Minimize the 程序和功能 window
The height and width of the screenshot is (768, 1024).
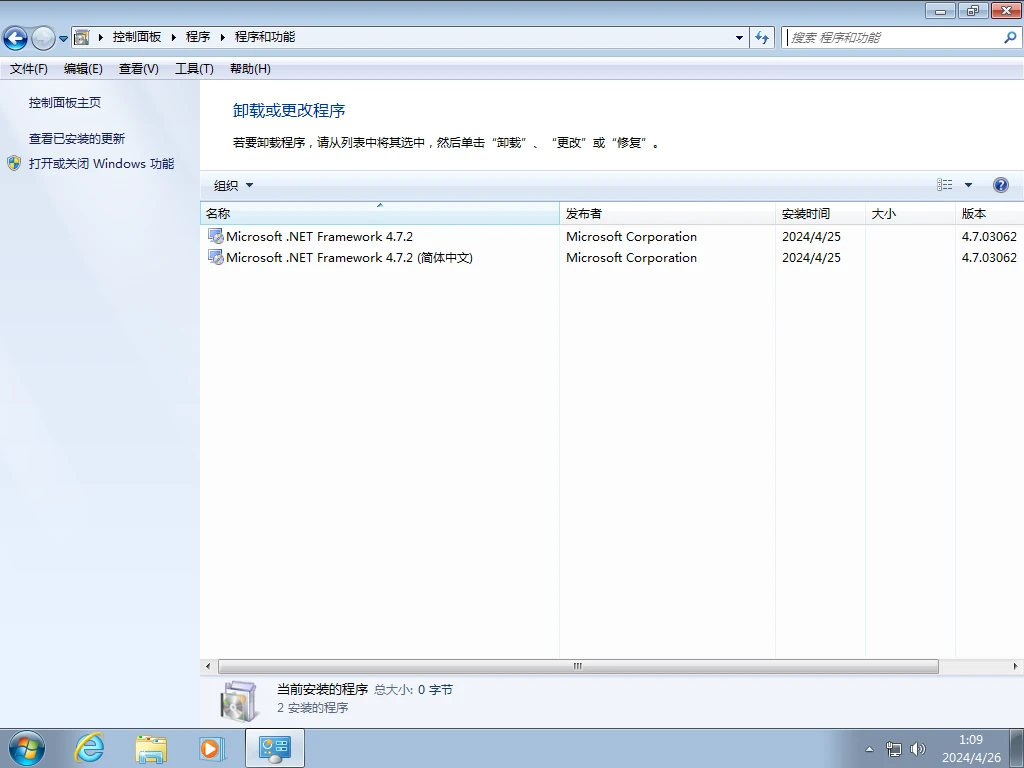coord(940,10)
